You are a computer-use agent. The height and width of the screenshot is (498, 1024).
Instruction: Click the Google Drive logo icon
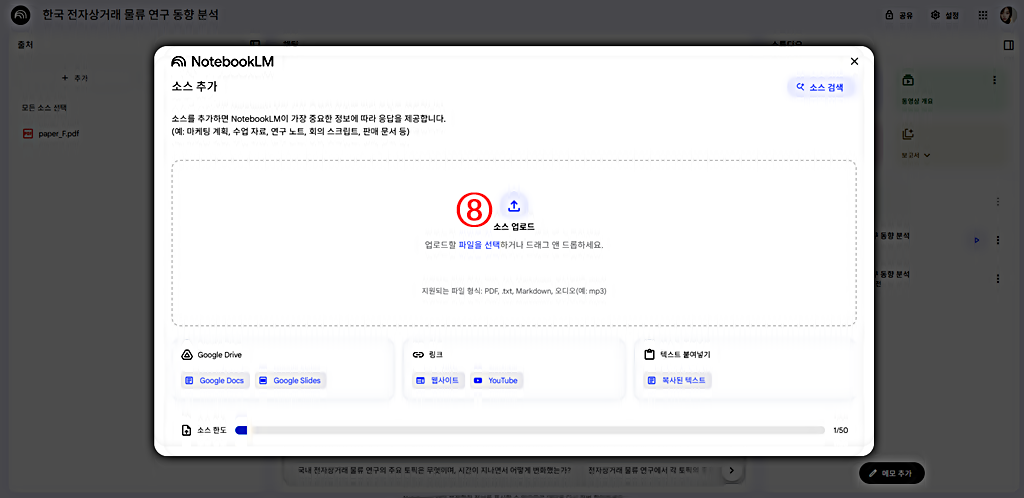(x=186, y=355)
